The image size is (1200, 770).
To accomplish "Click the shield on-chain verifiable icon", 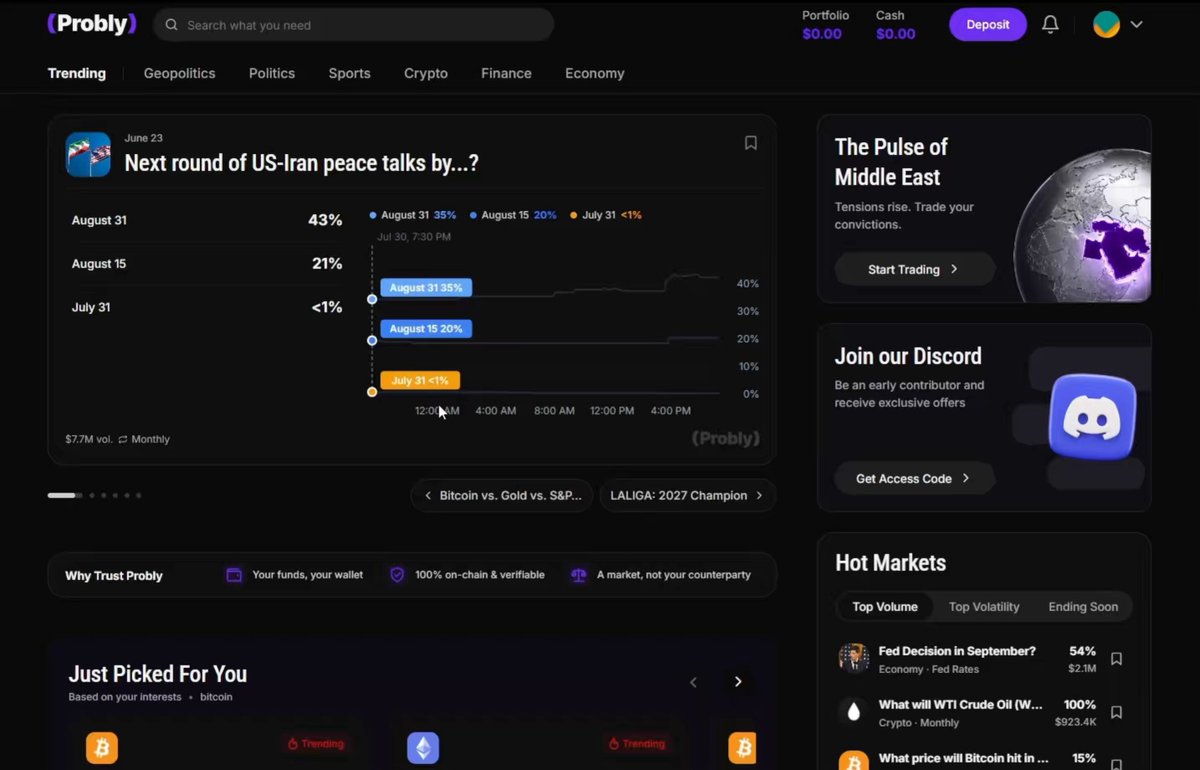I will tap(397, 575).
